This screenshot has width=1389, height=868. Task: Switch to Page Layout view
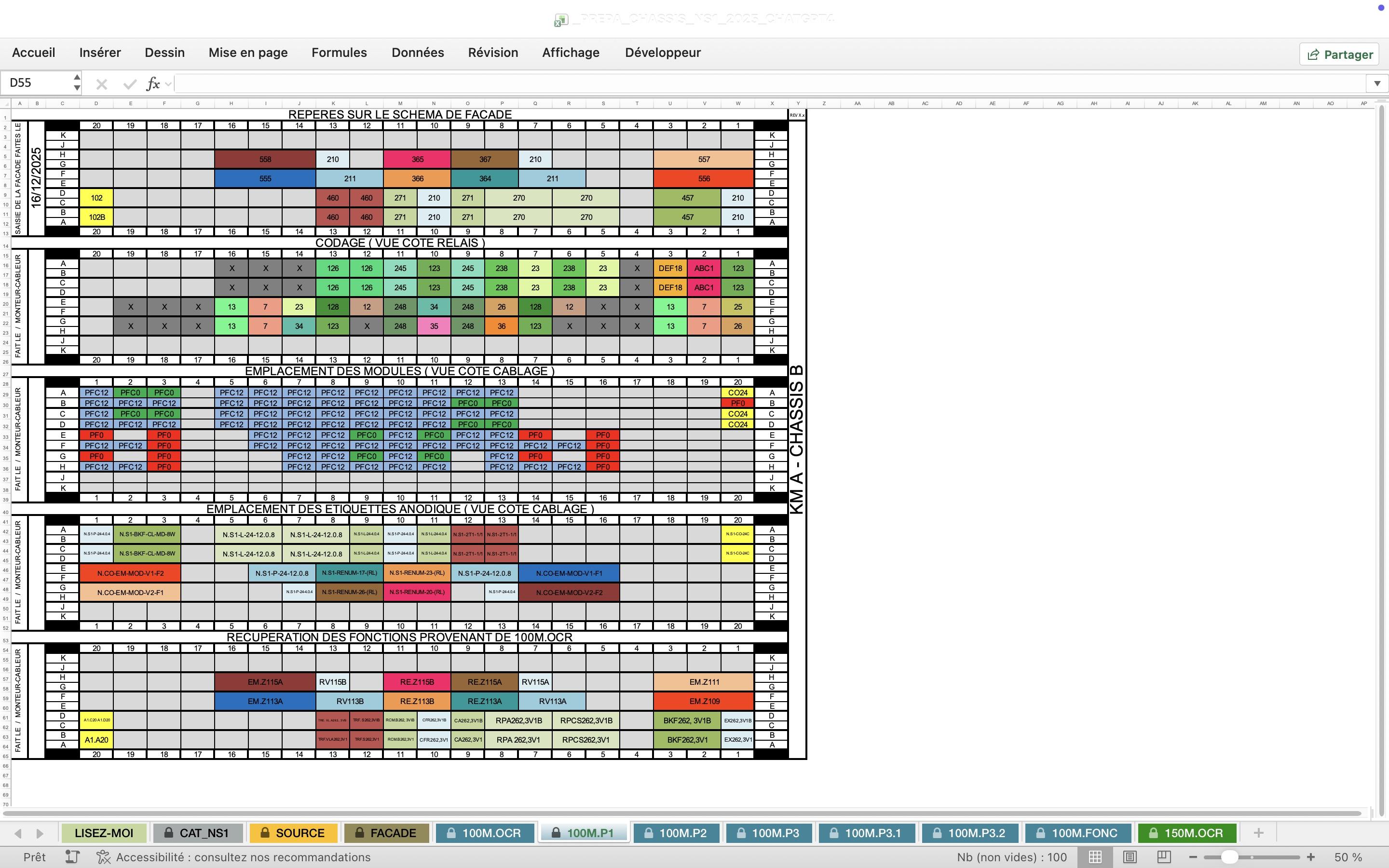point(1129,857)
